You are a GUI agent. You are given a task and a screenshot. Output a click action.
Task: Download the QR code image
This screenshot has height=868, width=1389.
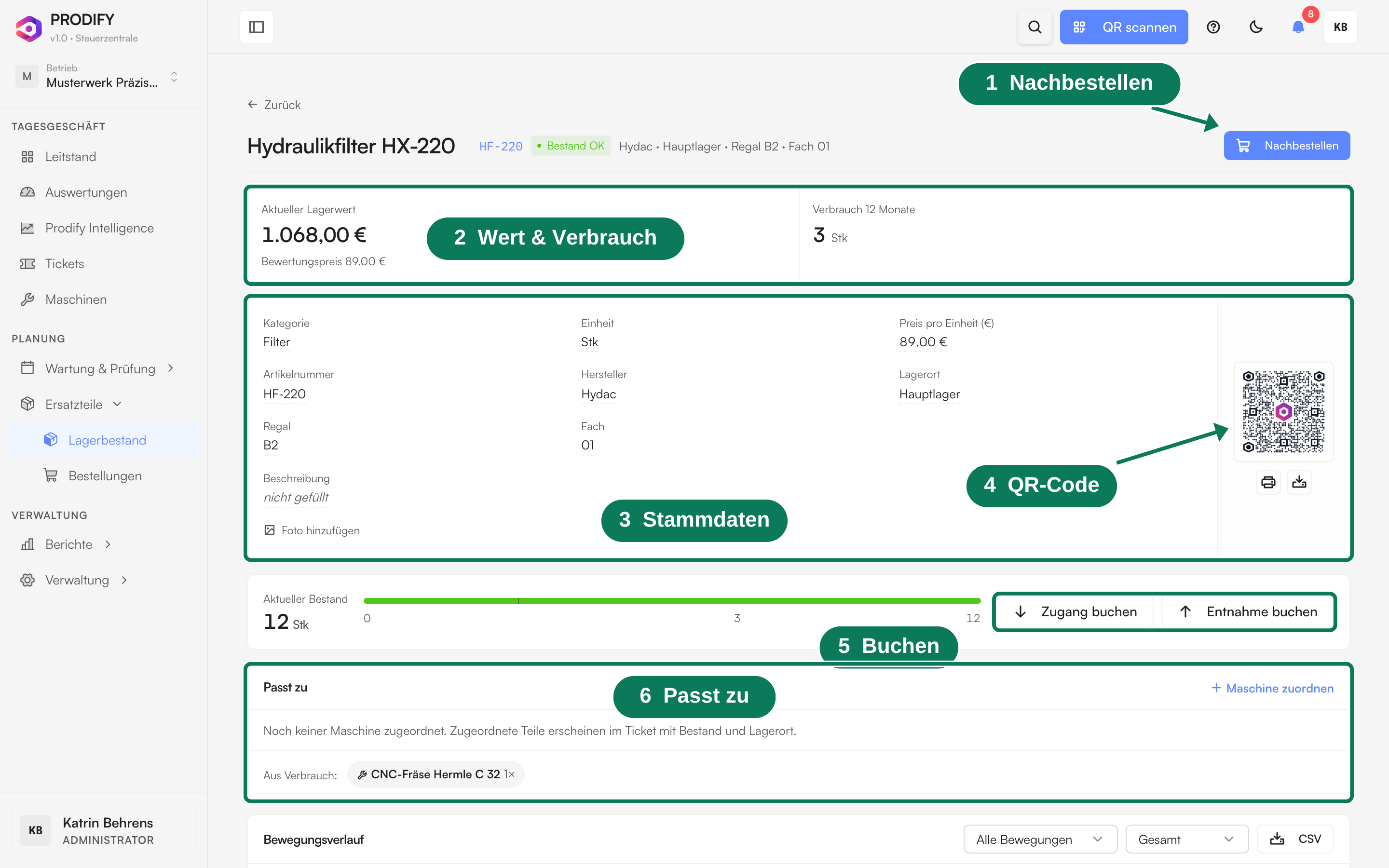click(x=1299, y=482)
